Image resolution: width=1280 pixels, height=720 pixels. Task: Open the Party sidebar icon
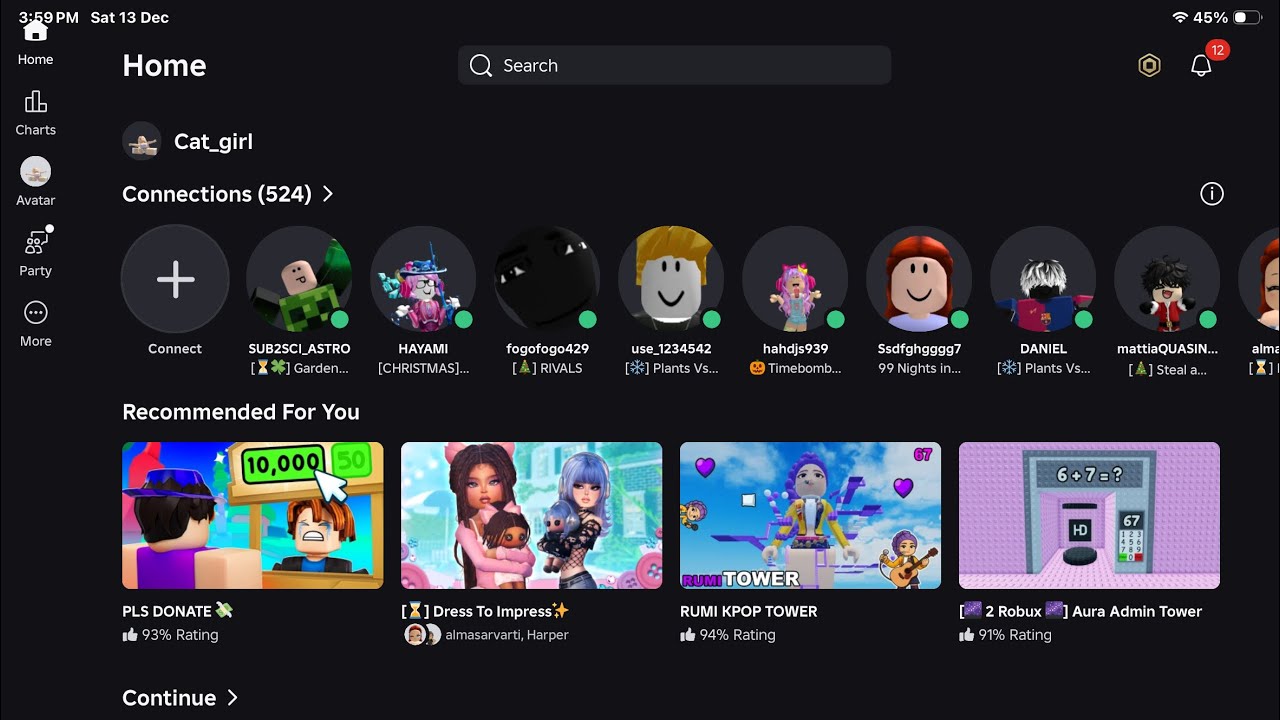tap(36, 242)
